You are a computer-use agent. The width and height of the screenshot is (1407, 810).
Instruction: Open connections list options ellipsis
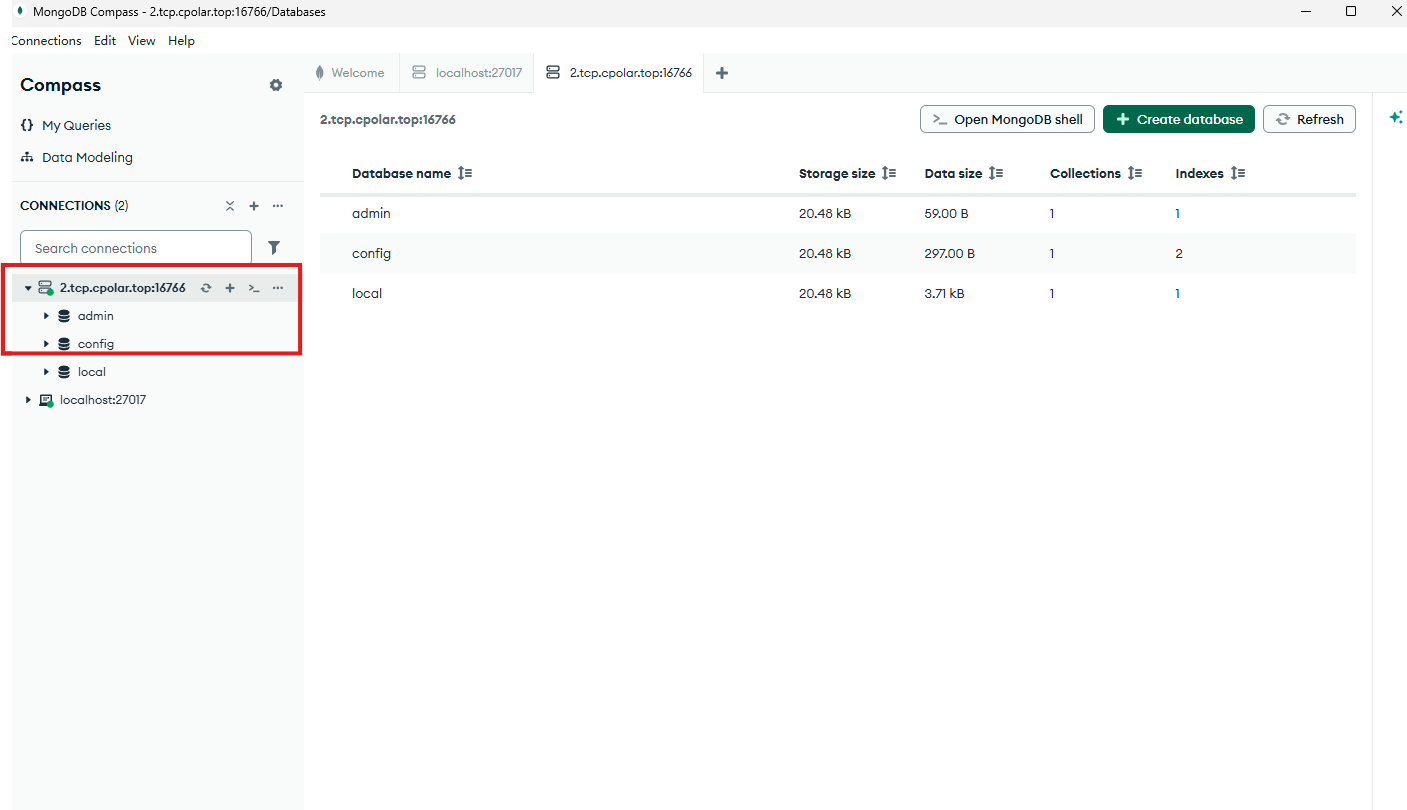pyautogui.click(x=278, y=206)
